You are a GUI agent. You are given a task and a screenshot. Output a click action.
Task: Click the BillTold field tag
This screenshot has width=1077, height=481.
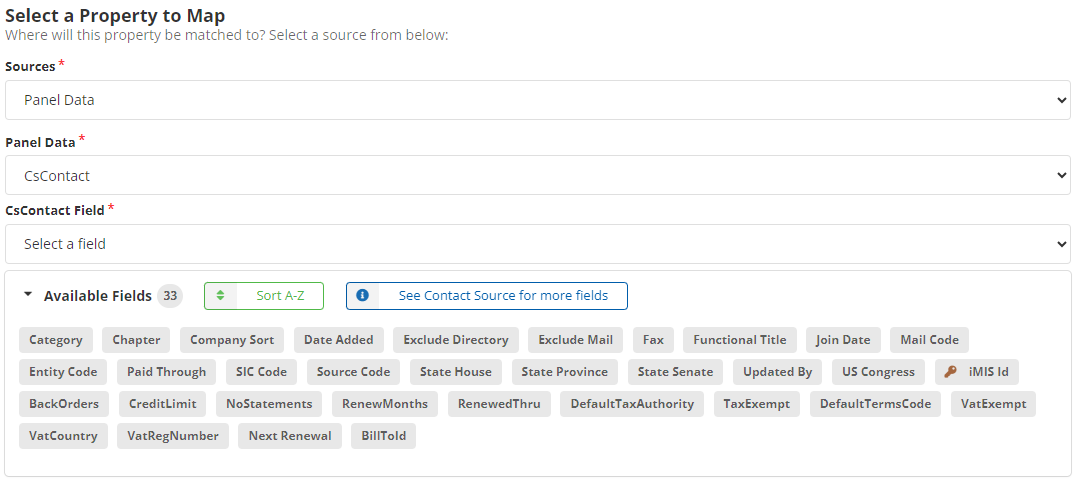click(383, 436)
